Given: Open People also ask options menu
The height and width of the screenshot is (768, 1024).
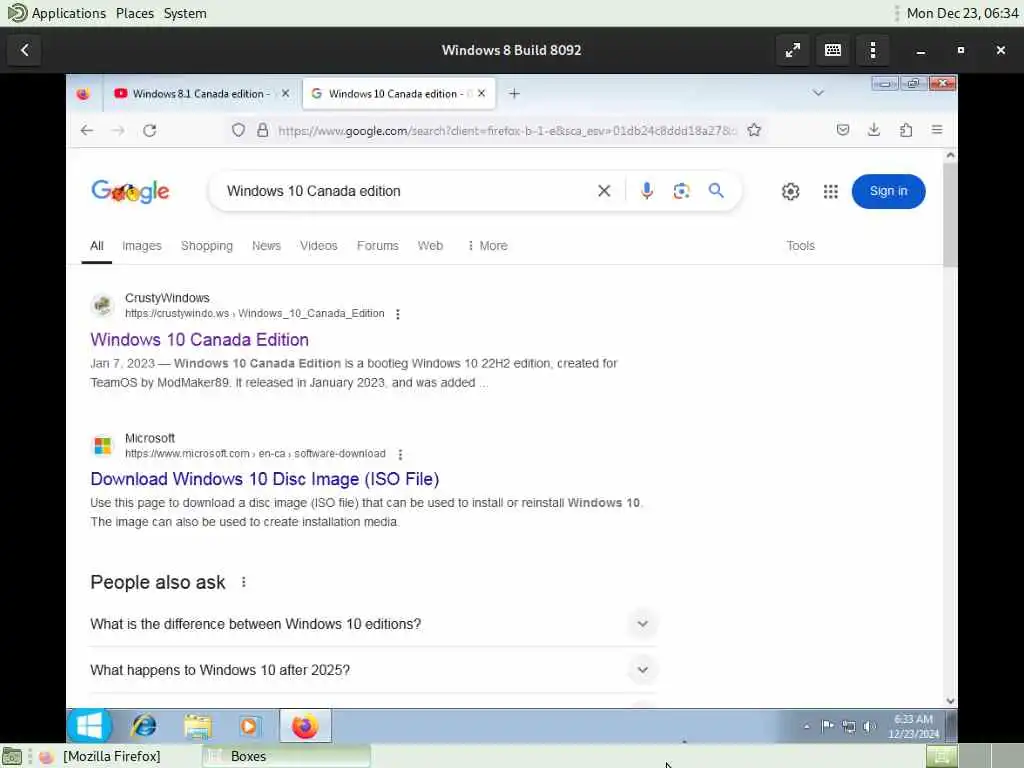Looking at the screenshot, I should click(244, 582).
